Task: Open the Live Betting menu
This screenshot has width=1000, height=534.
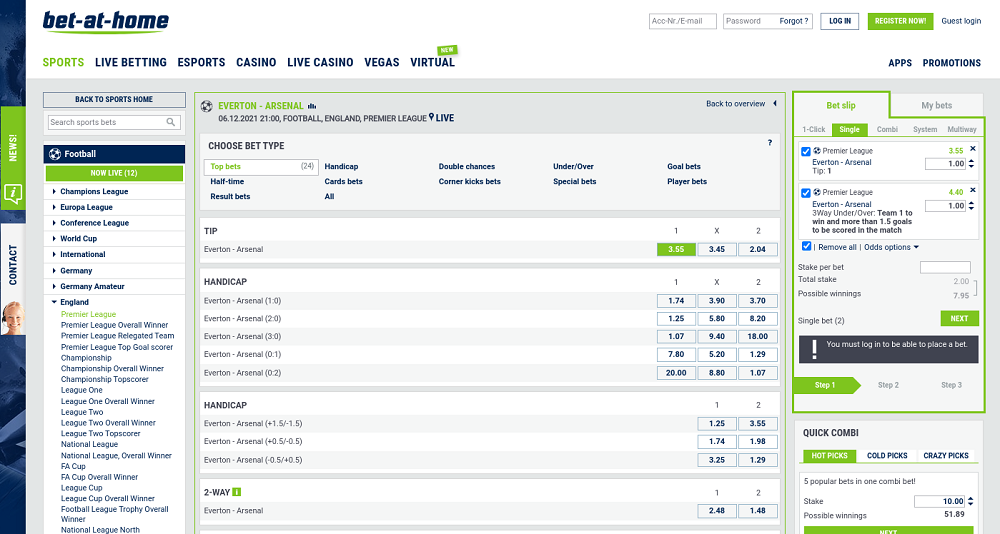Action: (x=131, y=63)
